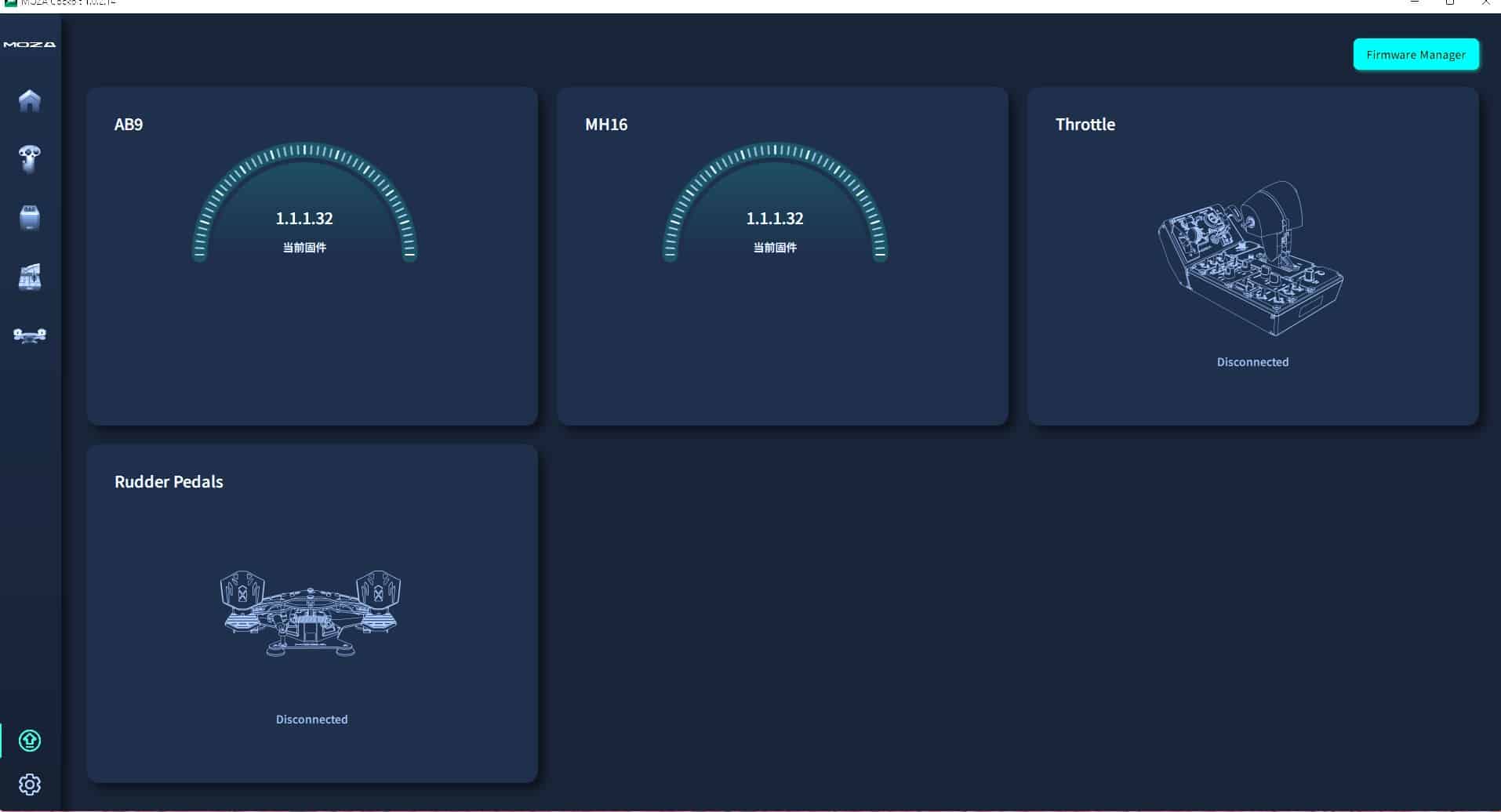Click the MH16 firmware gauge
The width and height of the screenshot is (1501, 812).
click(x=775, y=204)
